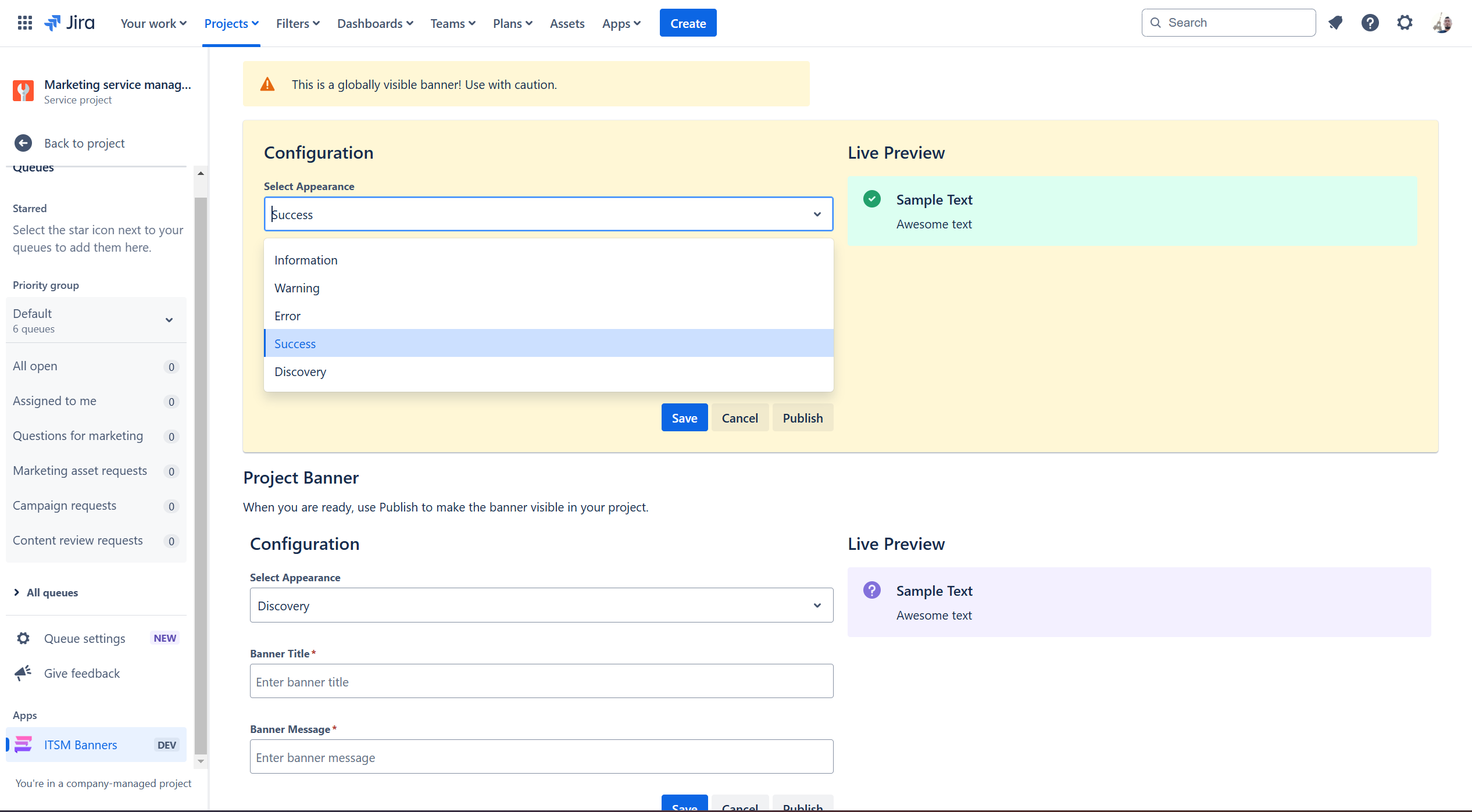Click the Give feedback megaphone icon

tap(23, 673)
